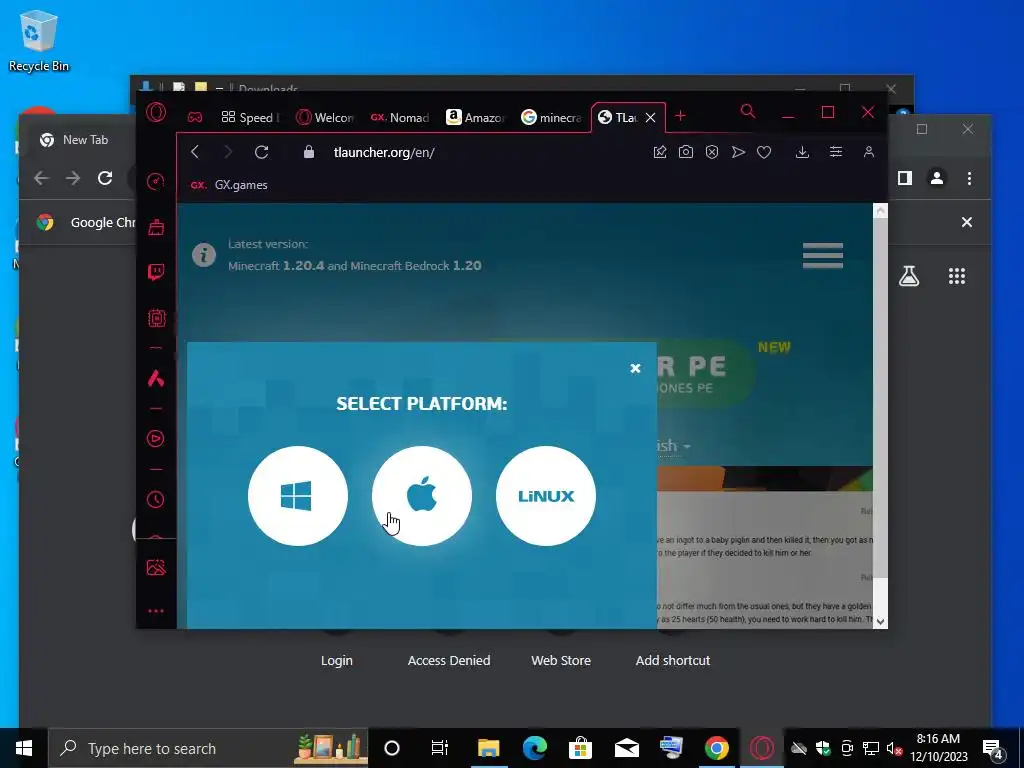
Task: Open Chrome profile avatar icon
Action: point(936,178)
